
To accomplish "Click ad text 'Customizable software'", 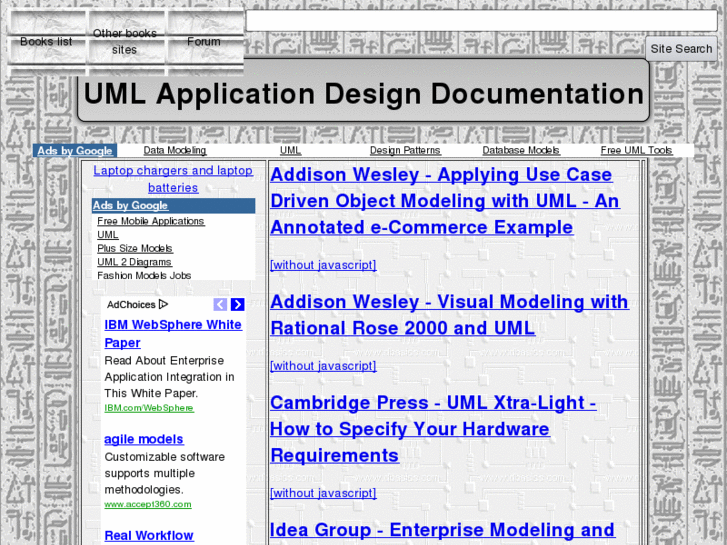I will click(165, 457).
